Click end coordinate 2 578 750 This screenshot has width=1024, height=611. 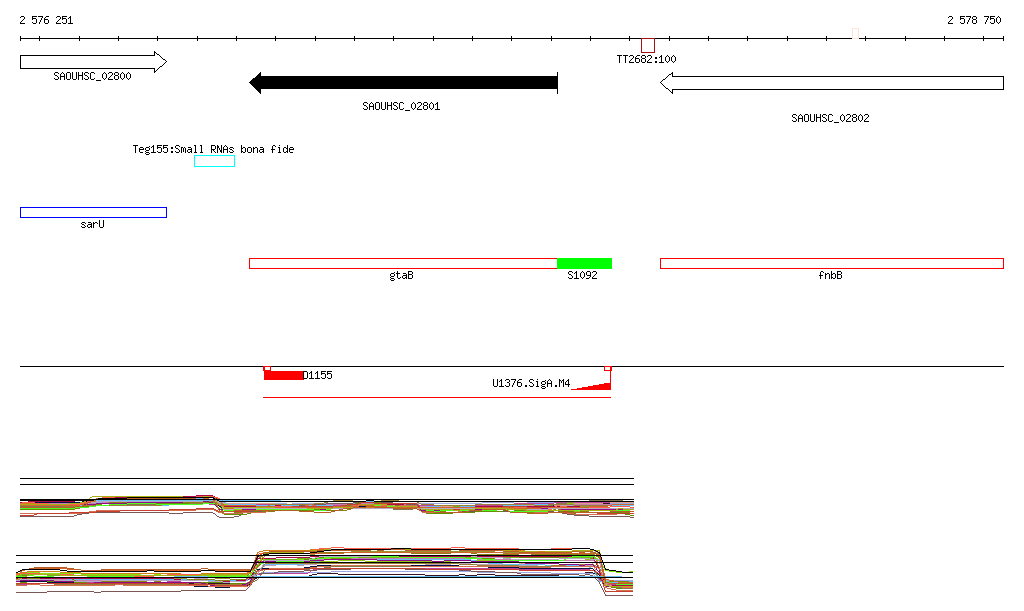[974, 20]
